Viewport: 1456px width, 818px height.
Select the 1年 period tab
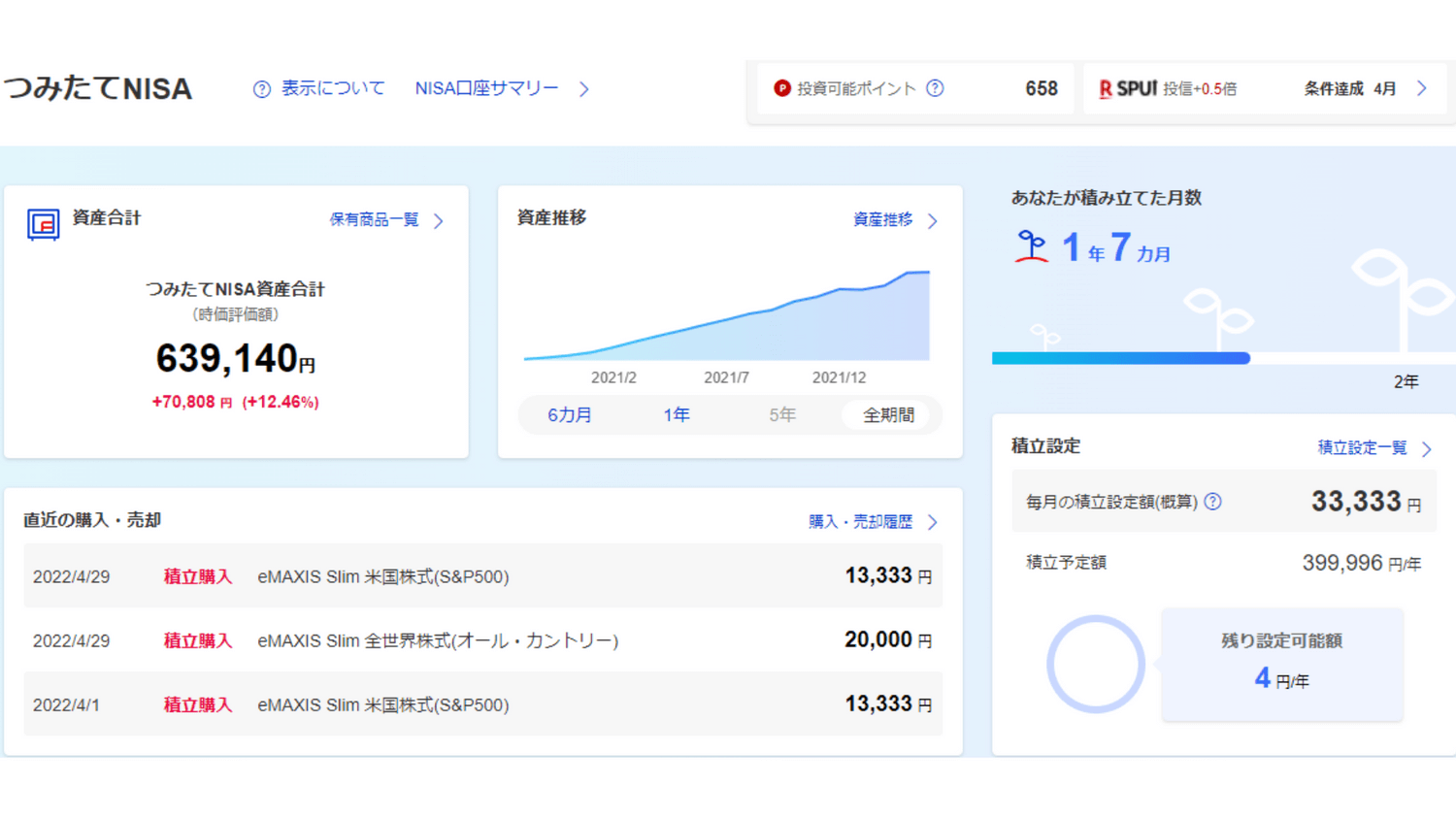677,415
